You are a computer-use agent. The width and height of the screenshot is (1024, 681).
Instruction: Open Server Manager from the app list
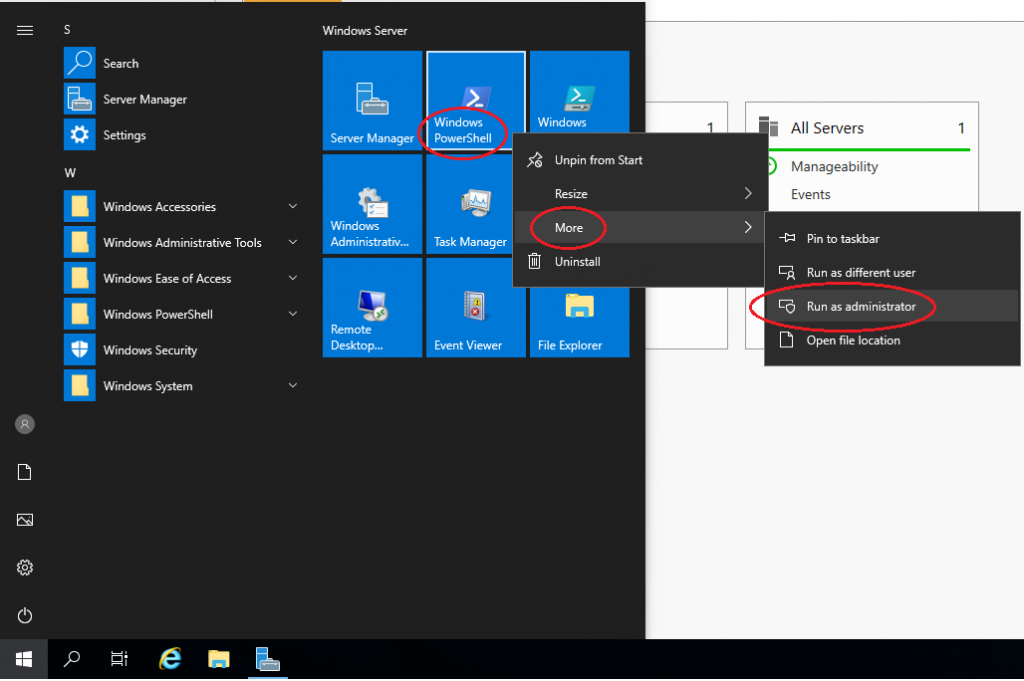[182, 99]
